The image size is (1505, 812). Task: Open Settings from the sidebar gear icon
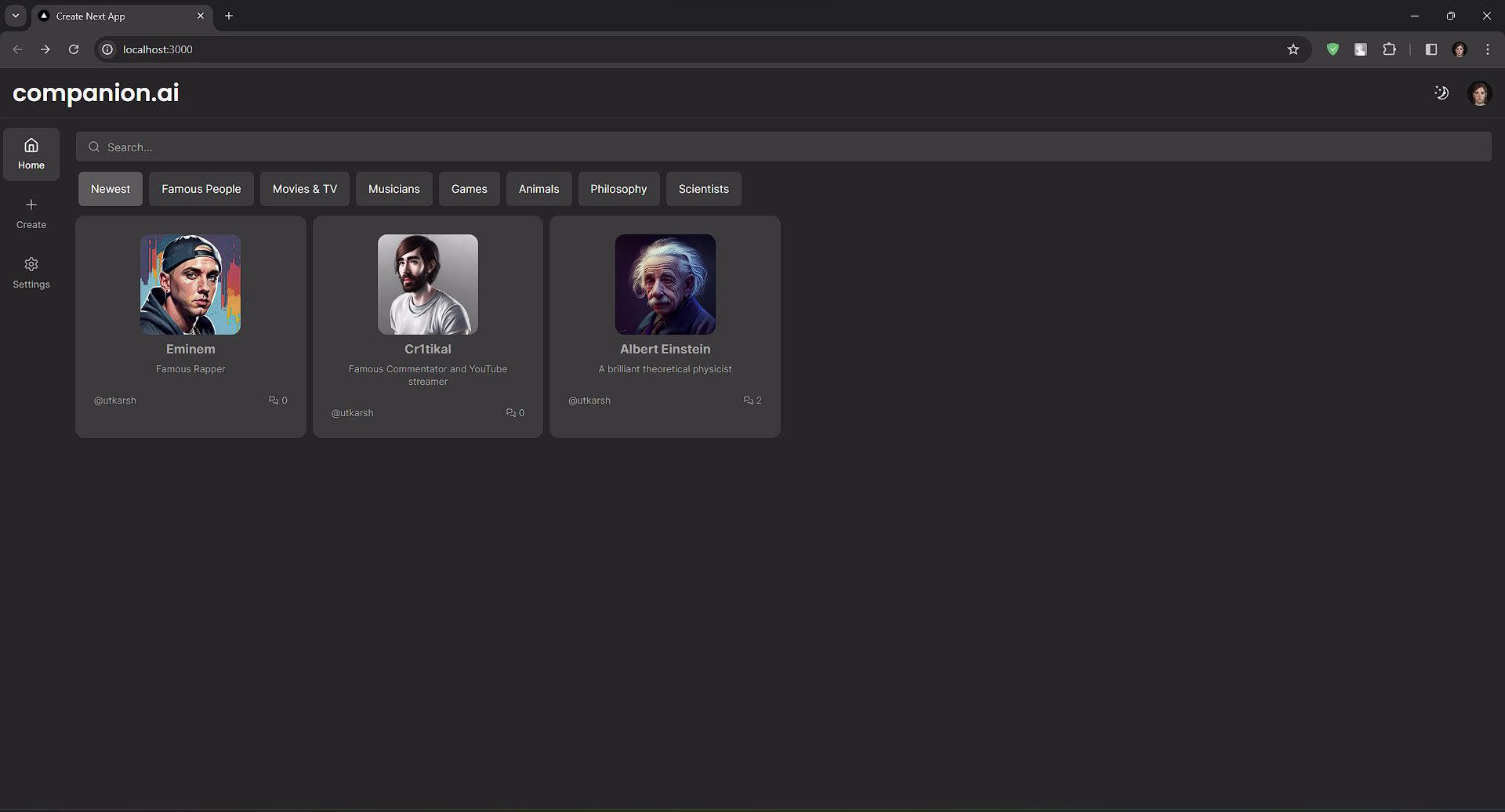click(x=31, y=264)
